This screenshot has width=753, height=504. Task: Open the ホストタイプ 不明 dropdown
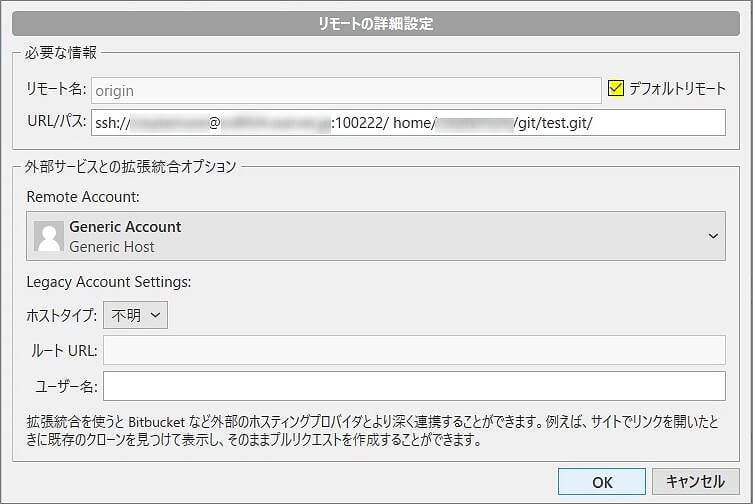coord(135,315)
